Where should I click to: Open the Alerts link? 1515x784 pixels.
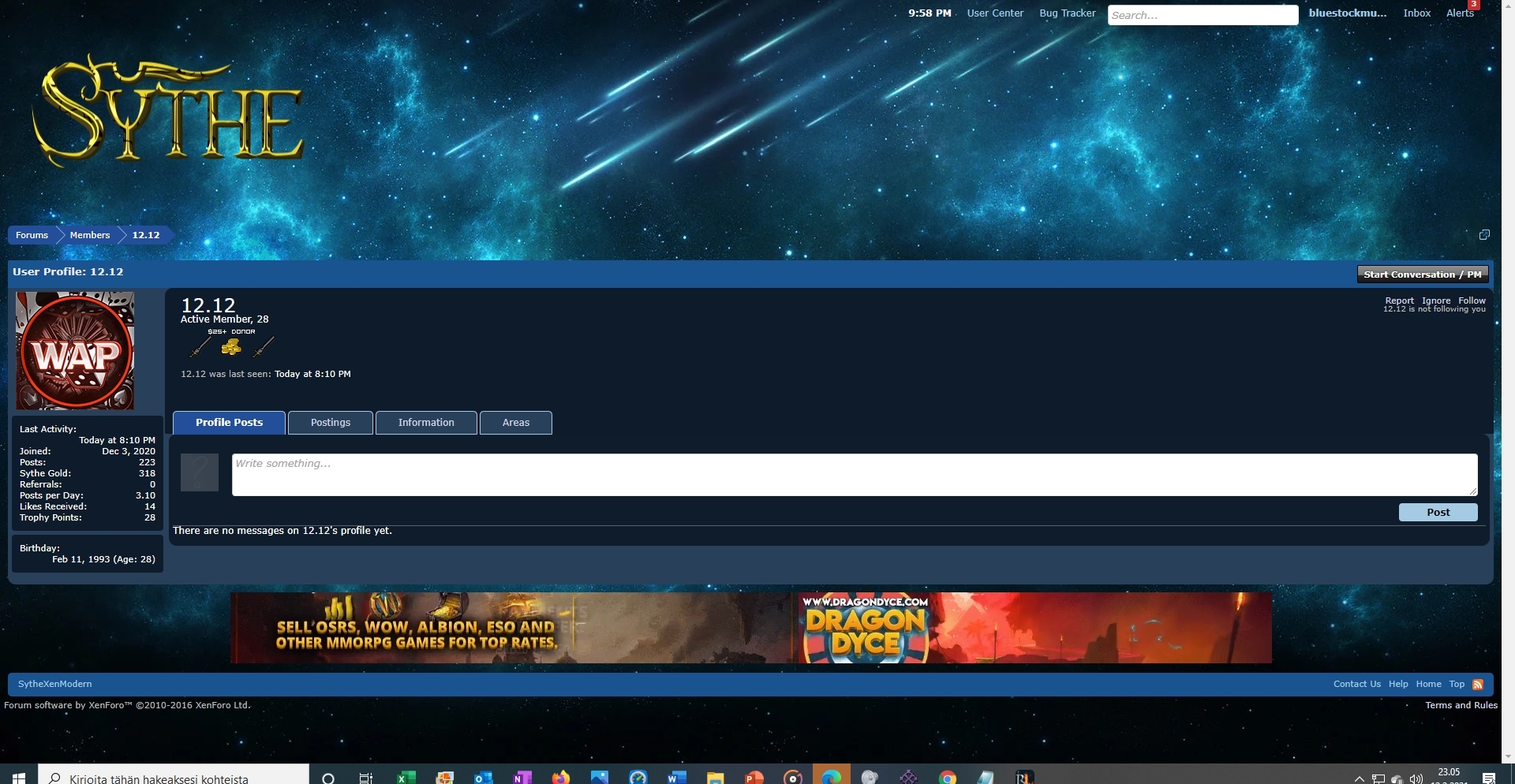click(x=1460, y=13)
